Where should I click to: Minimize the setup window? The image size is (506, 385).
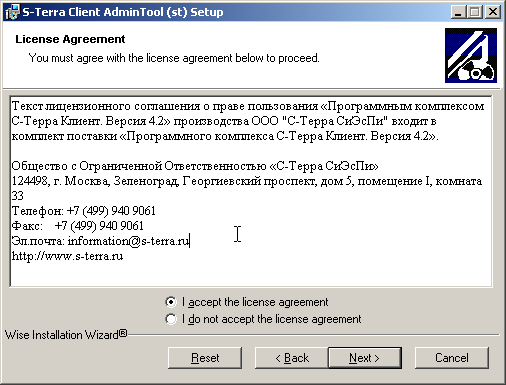458,12
